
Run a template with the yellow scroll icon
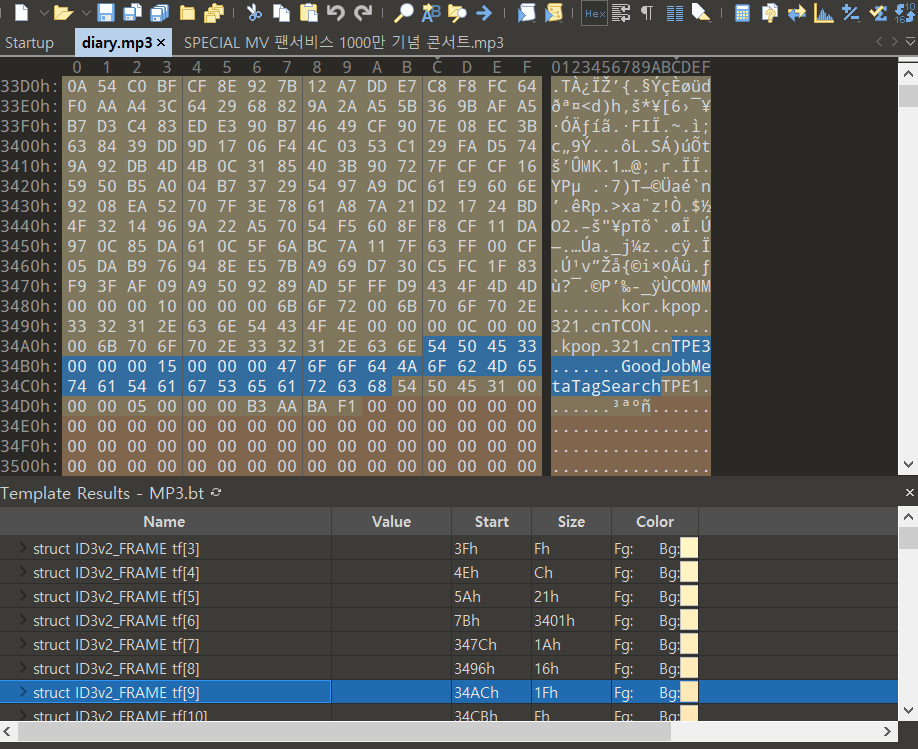553,12
